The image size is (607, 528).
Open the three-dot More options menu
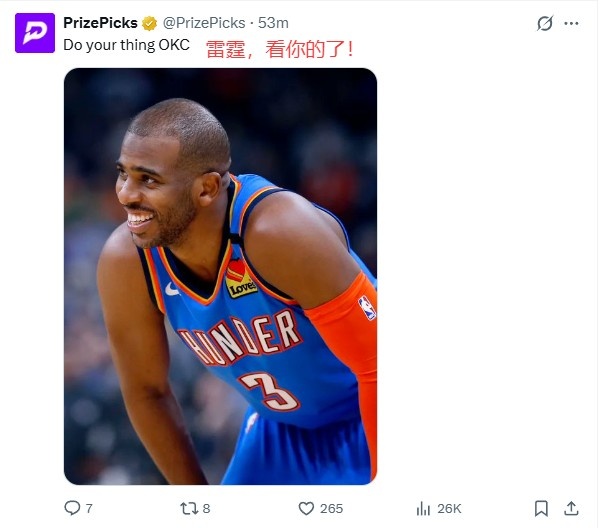[571, 24]
